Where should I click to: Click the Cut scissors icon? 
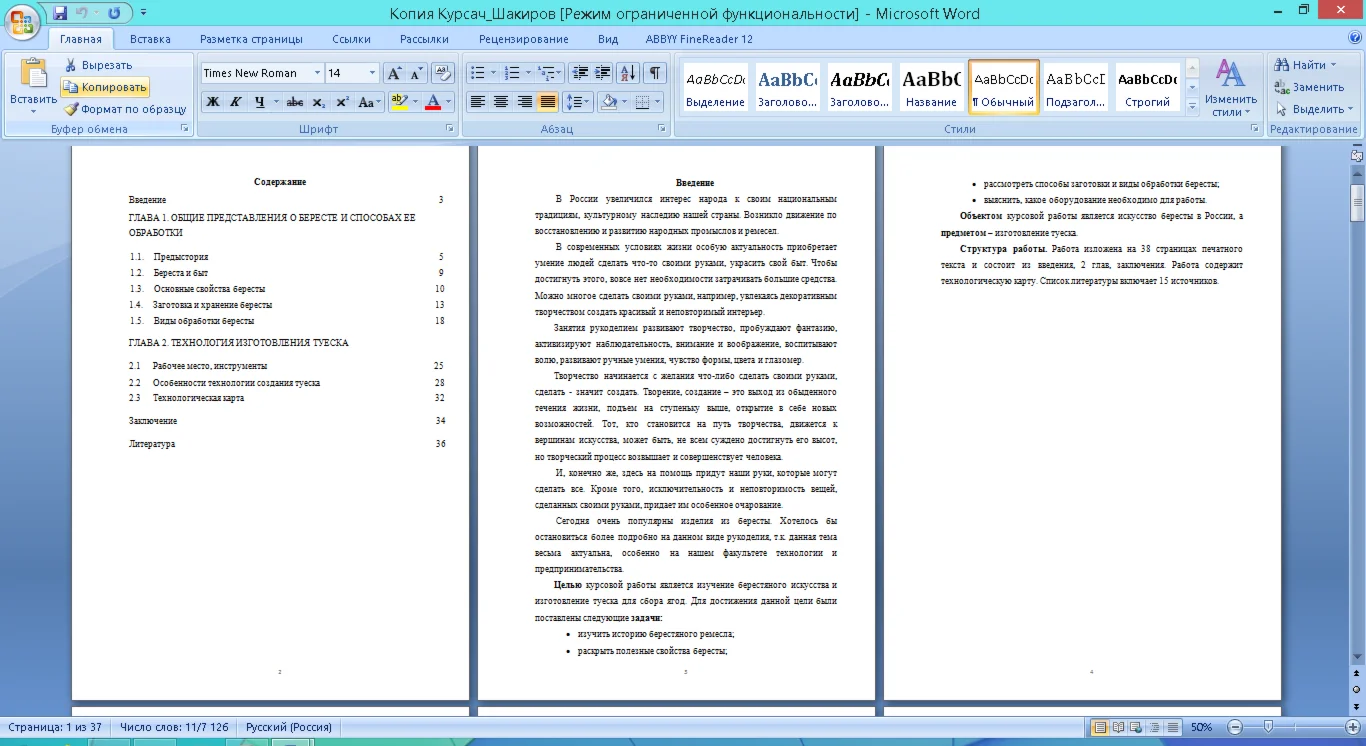pyautogui.click(x=72, y=65)
